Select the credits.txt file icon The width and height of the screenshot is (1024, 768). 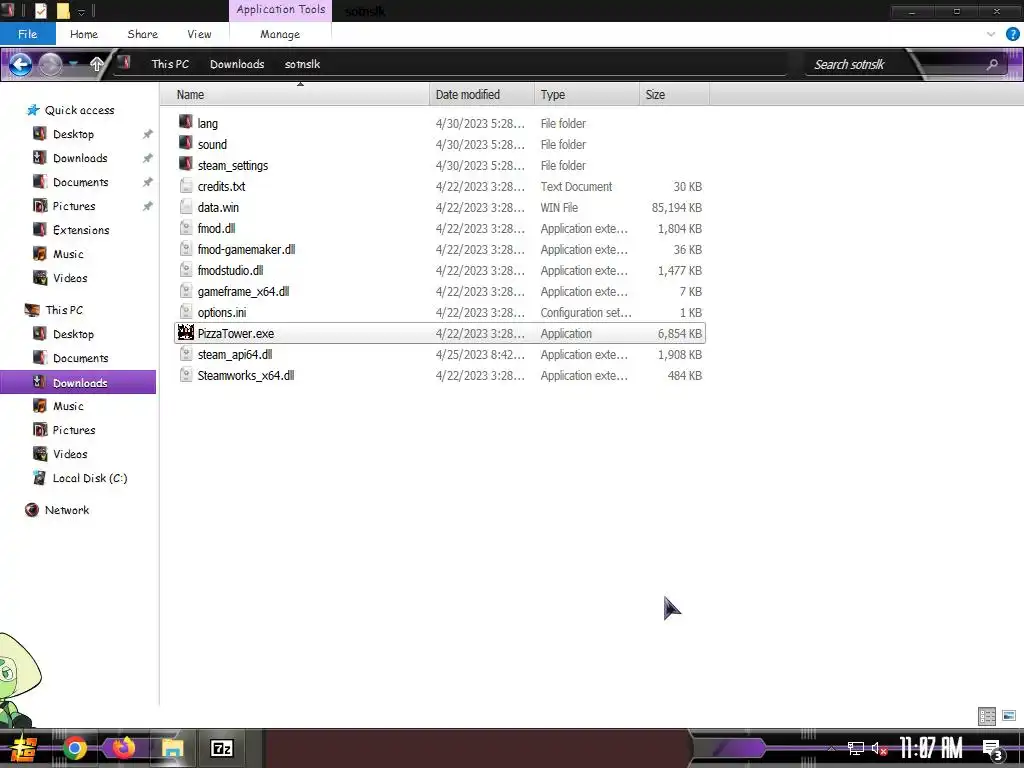pos(185,186)
